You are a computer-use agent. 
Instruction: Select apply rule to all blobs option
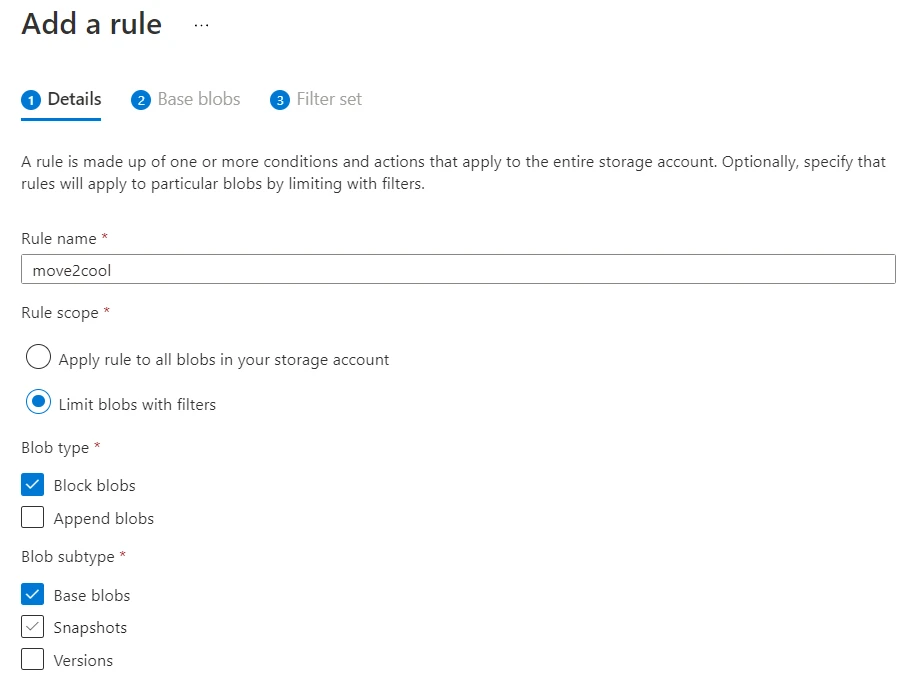coord(37,356)
